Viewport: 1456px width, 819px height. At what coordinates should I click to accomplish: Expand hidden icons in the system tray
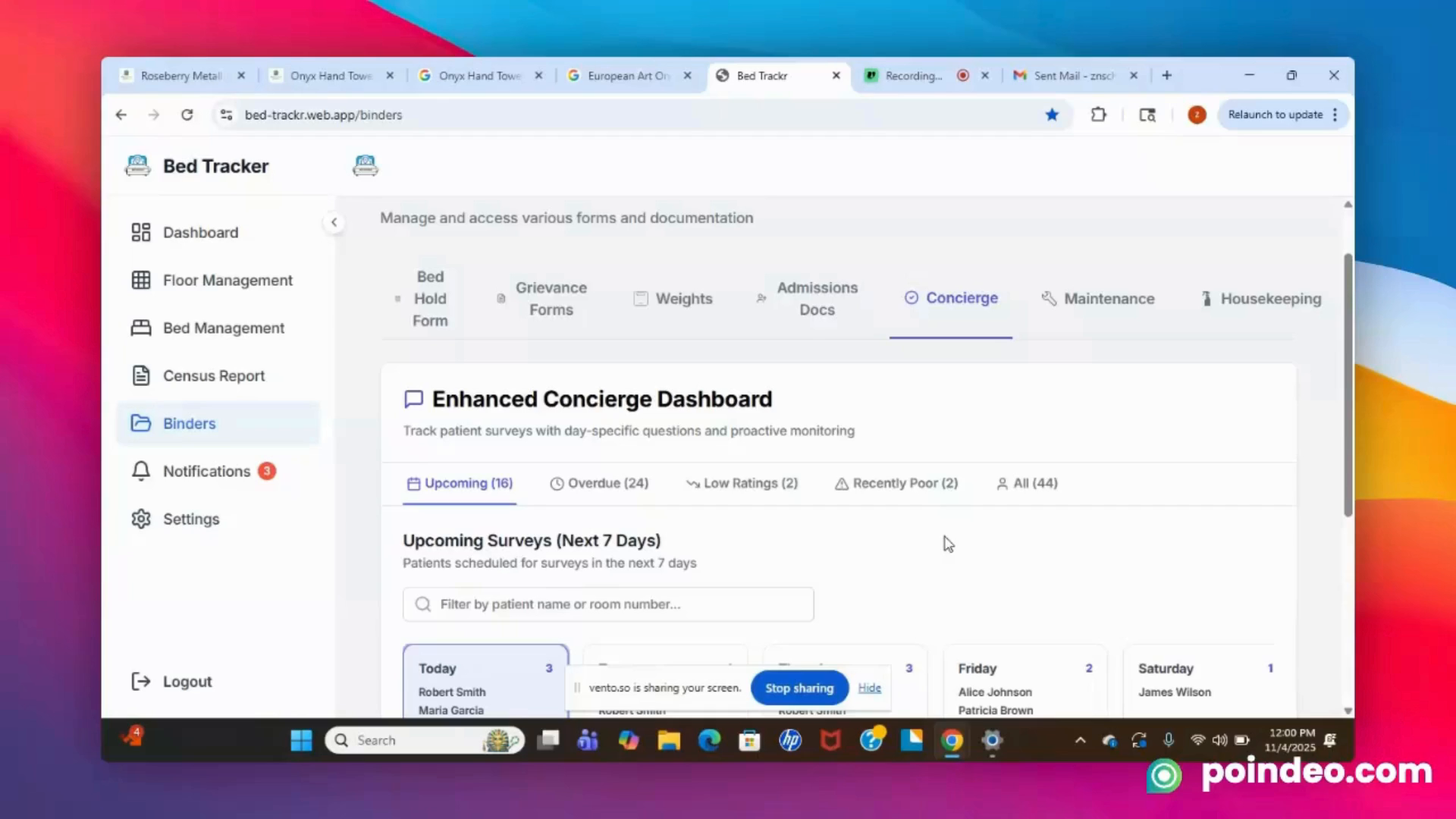[1080, 740]
